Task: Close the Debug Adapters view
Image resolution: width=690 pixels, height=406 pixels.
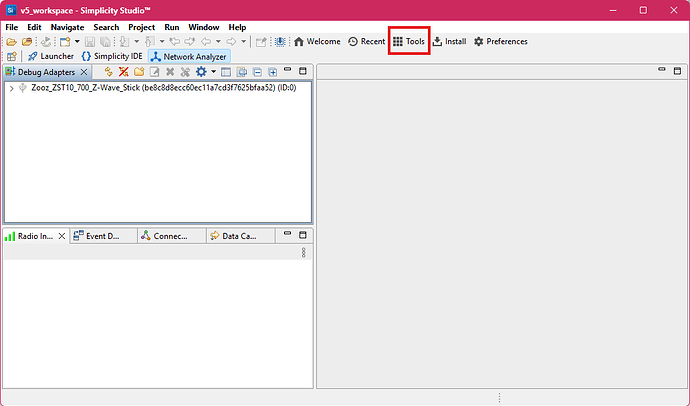Action: [x=84, y=72]
